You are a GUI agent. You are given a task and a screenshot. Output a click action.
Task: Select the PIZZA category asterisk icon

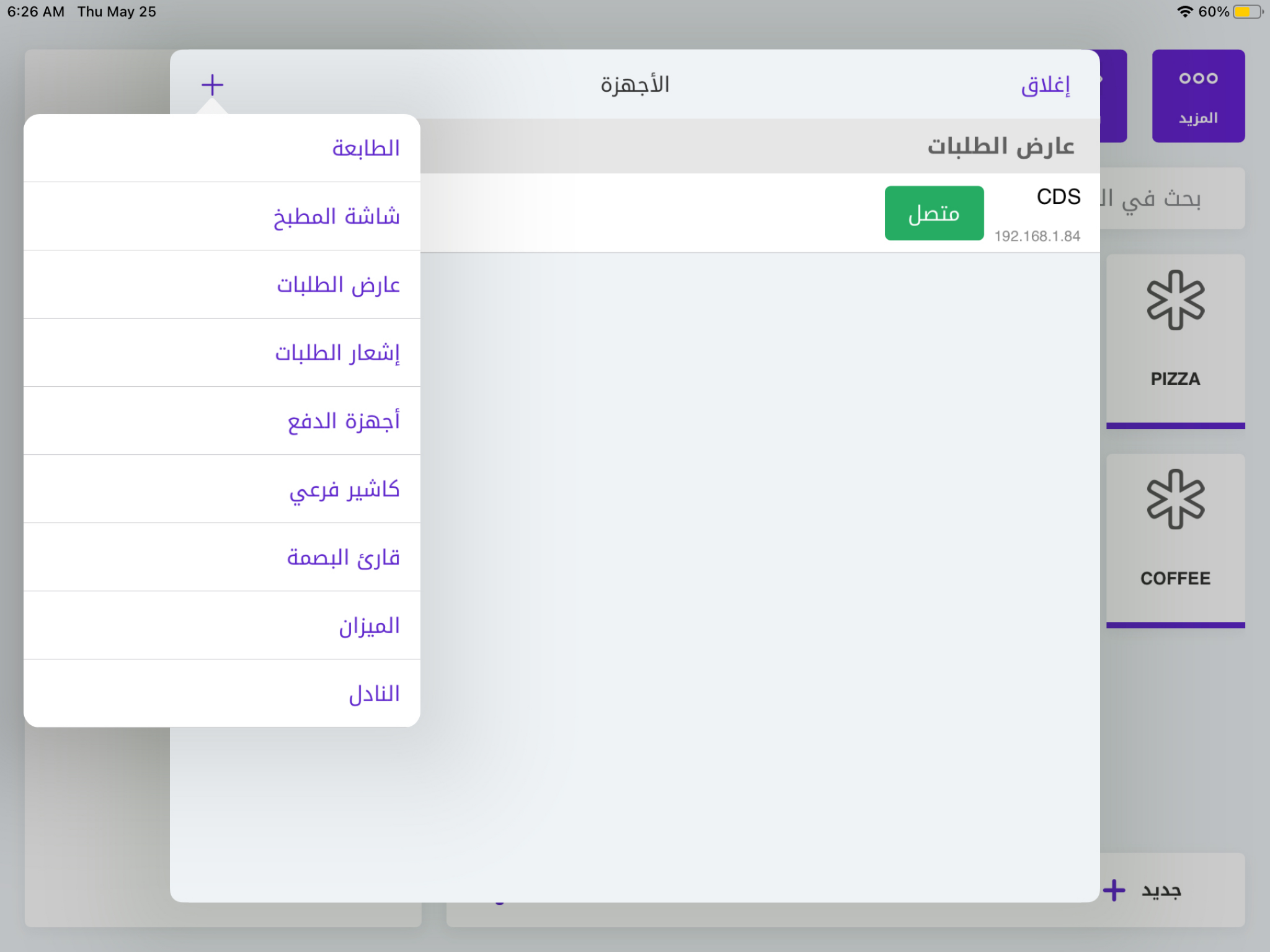tap(1175, 300)
